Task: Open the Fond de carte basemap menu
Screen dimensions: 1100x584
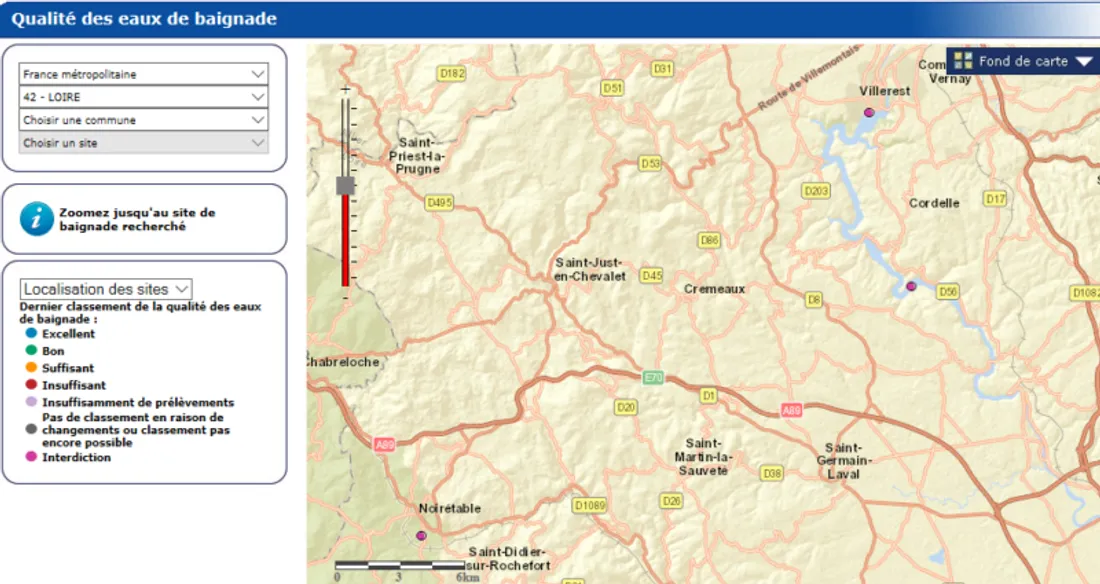Action: tap(1023, 61)
